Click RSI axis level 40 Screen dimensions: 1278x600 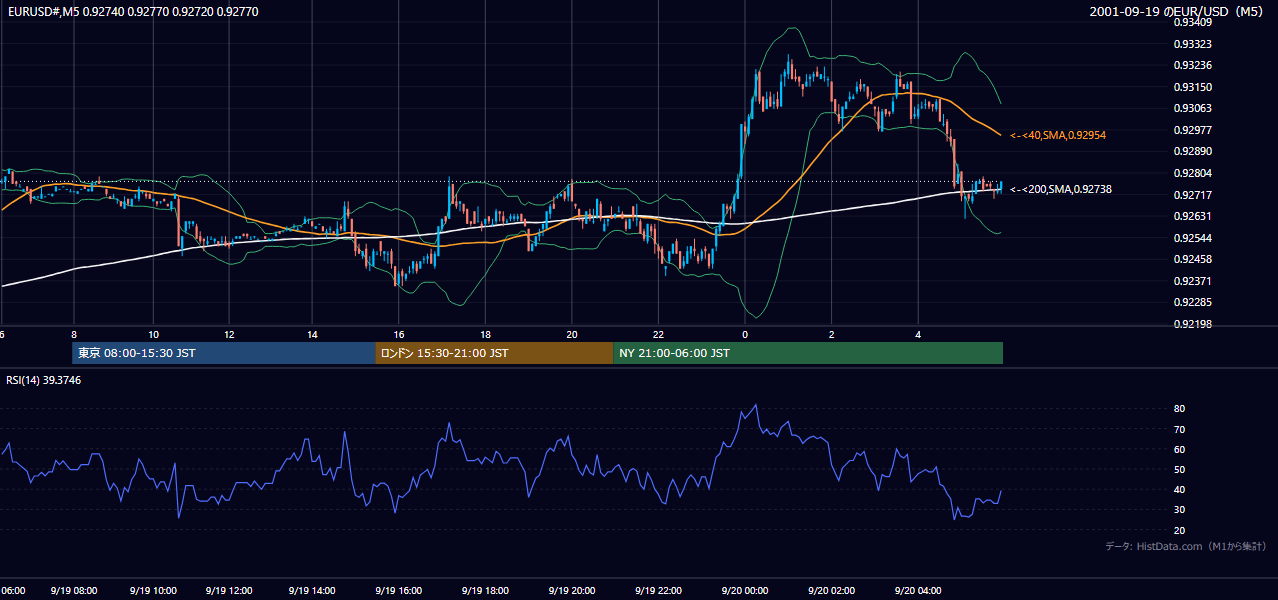tap(1179, 489)
